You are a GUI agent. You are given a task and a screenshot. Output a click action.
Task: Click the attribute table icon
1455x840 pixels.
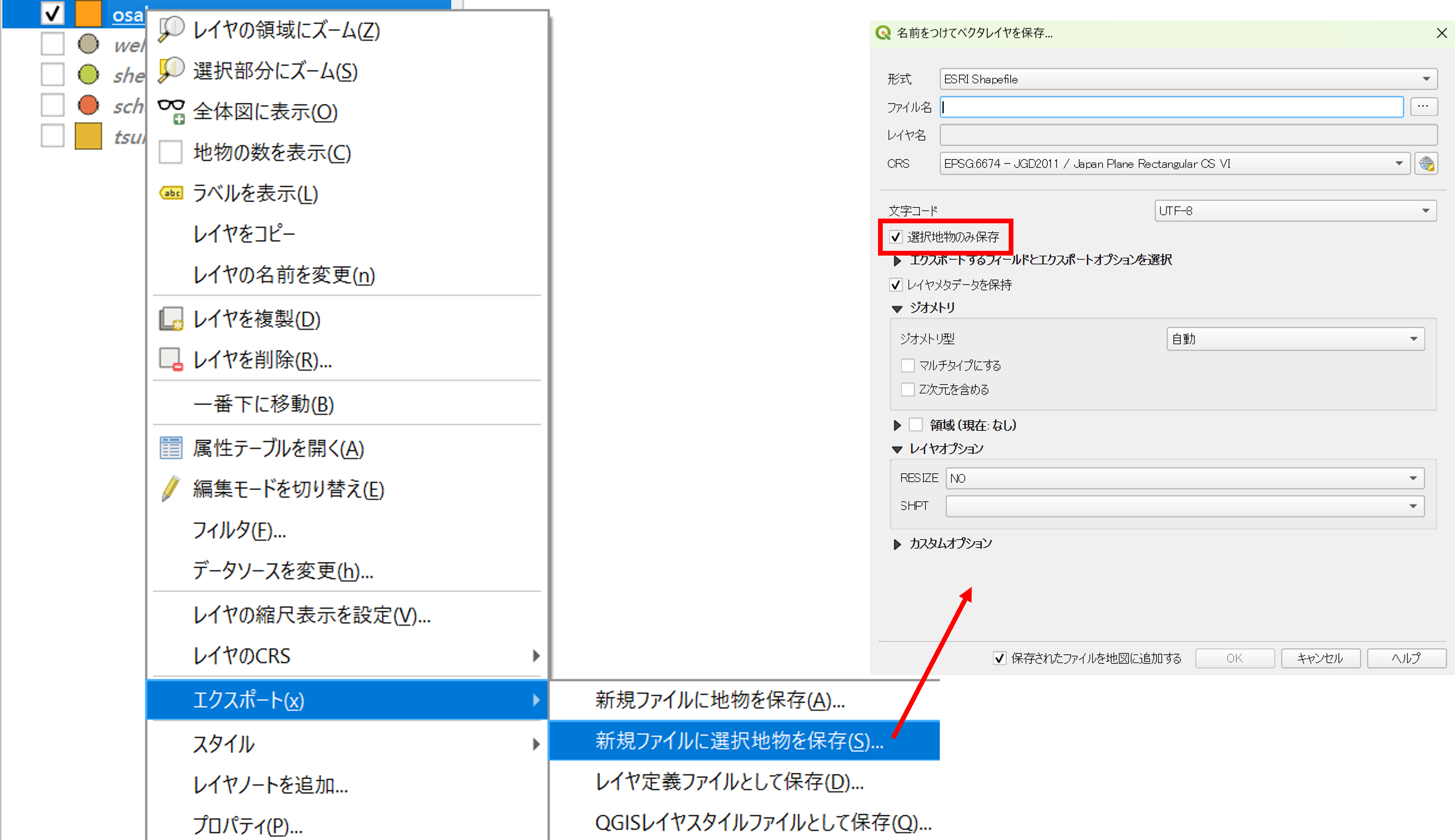point(171,448)
